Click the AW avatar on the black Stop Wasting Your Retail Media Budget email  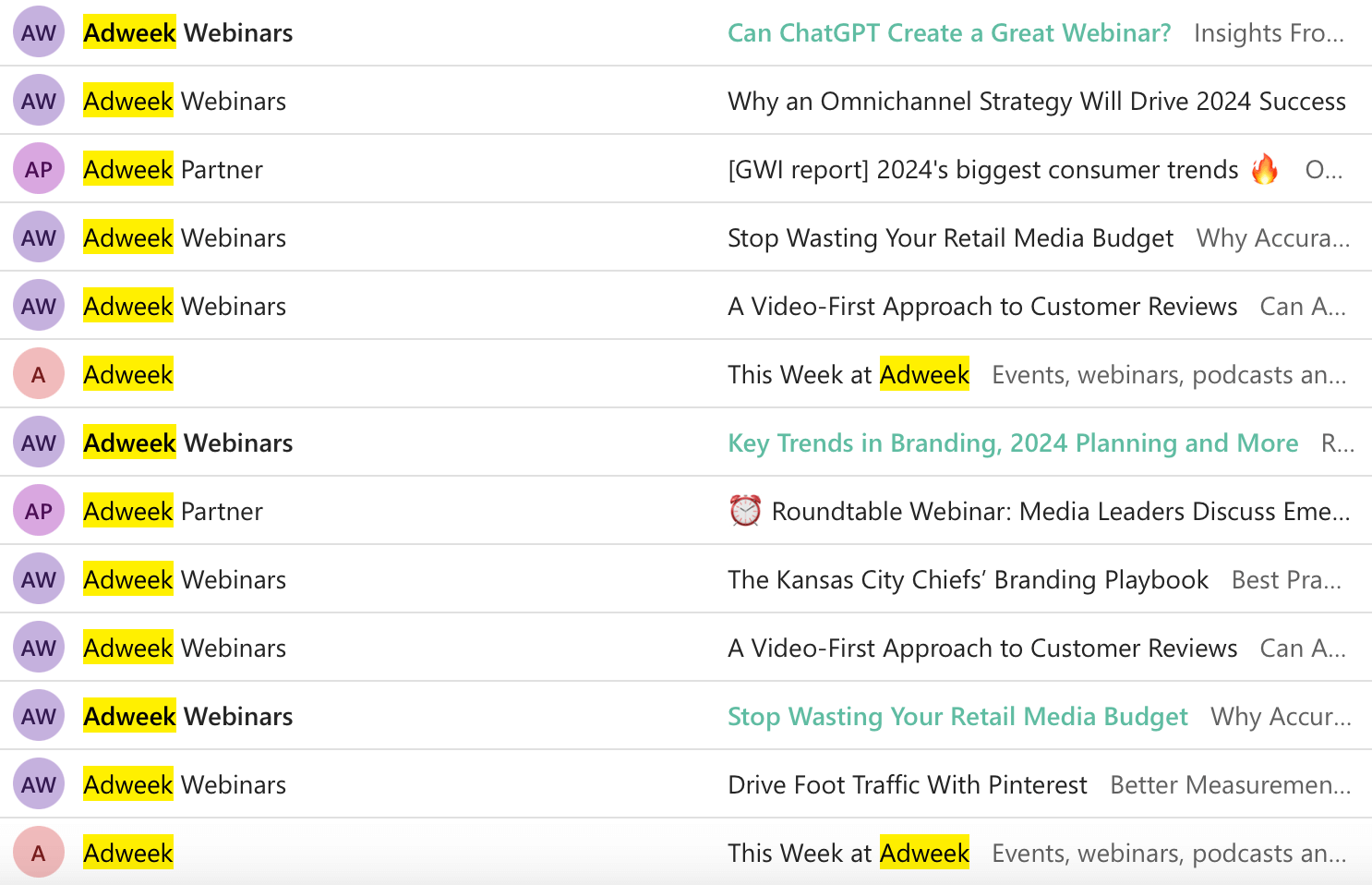(x=39, y=237)
